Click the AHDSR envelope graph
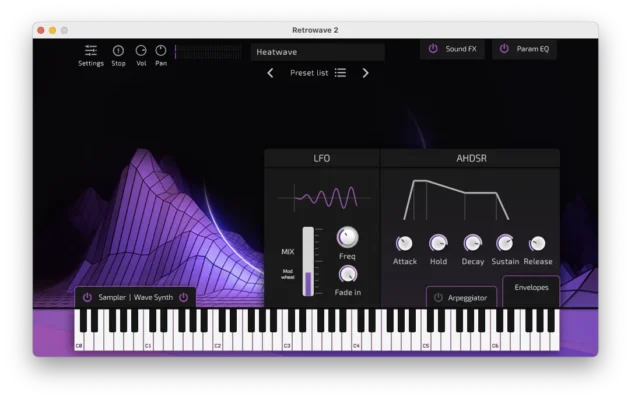 coord(456,200)
